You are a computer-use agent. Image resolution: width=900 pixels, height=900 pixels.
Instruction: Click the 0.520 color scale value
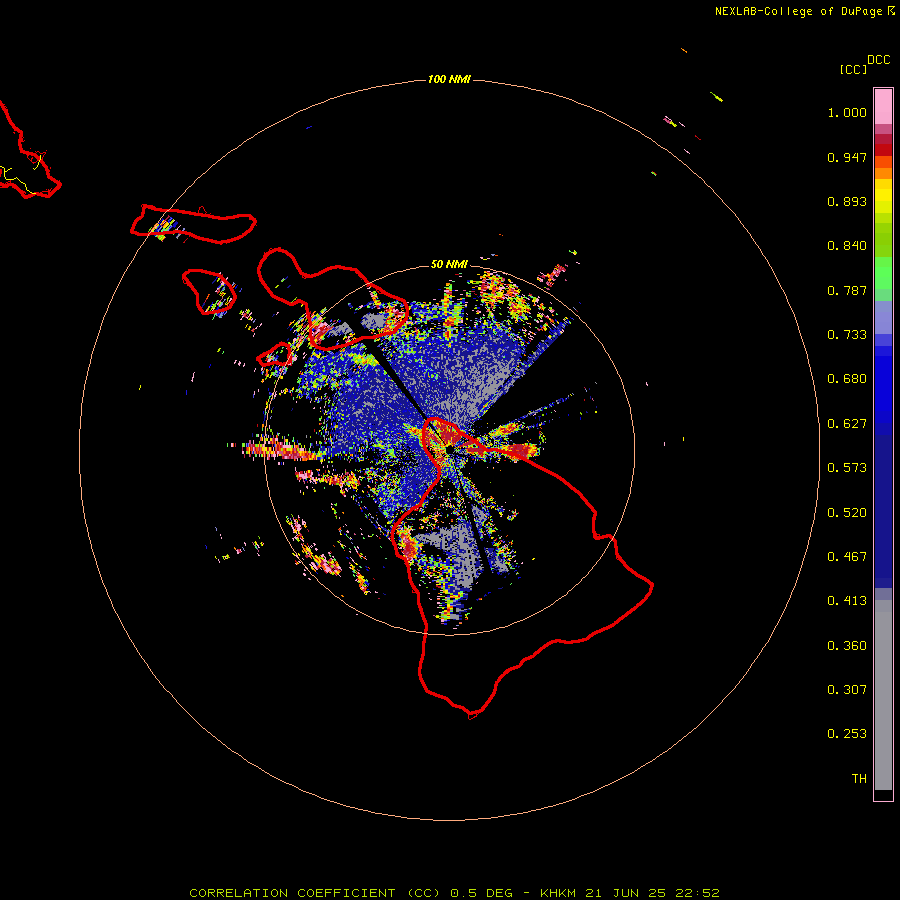point(847,513)
